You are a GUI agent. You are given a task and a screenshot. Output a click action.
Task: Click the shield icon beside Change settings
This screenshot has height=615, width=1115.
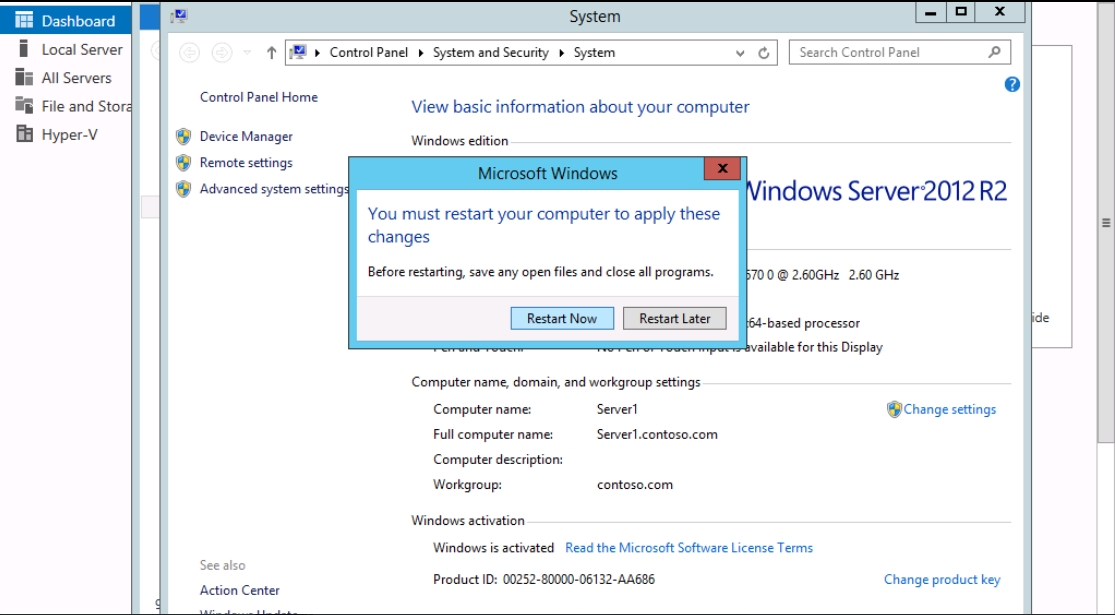click(x=894, y=410)
